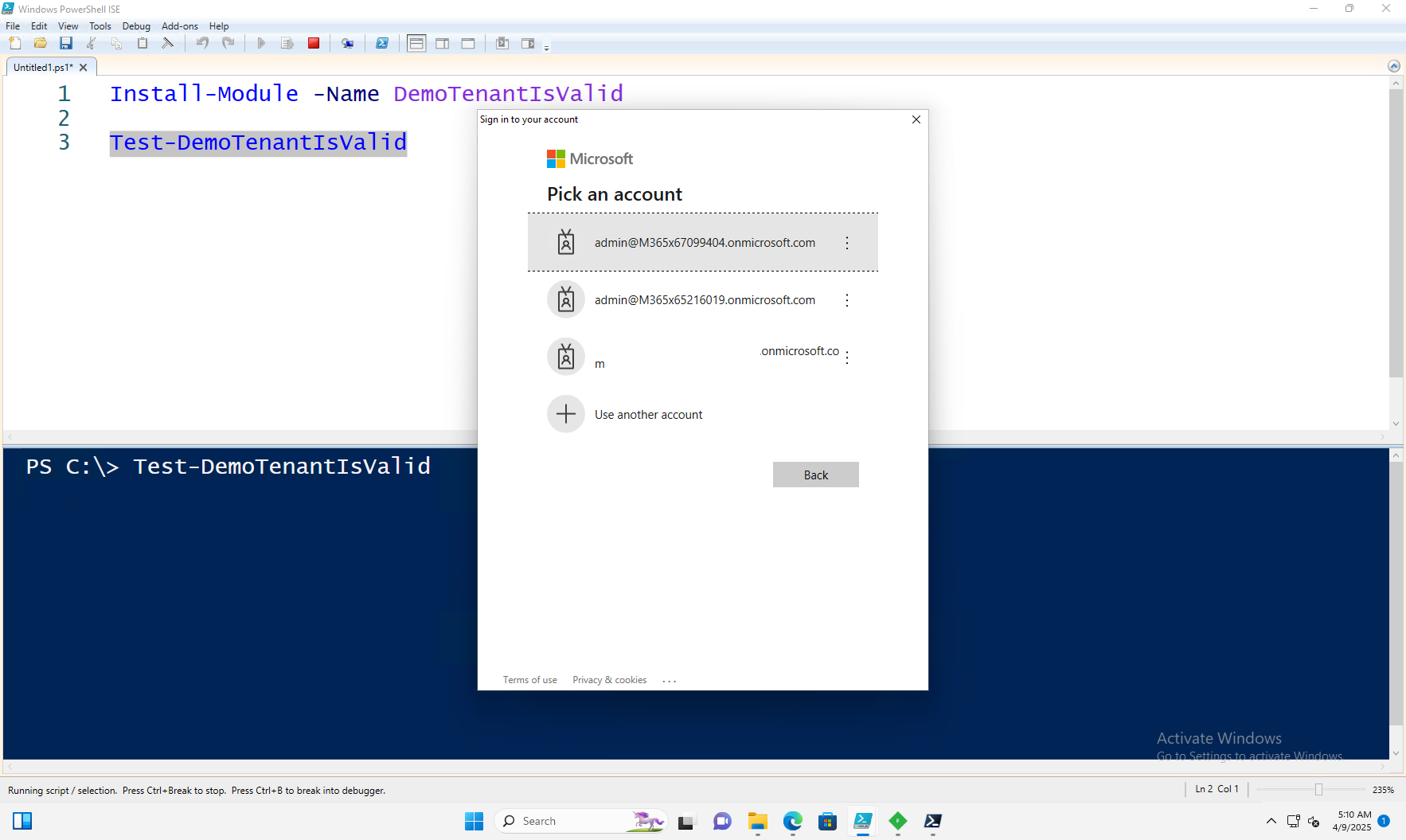Click the Copy toolbar icon
Screen dimensions: 1406x840
[x=117, y=43]
